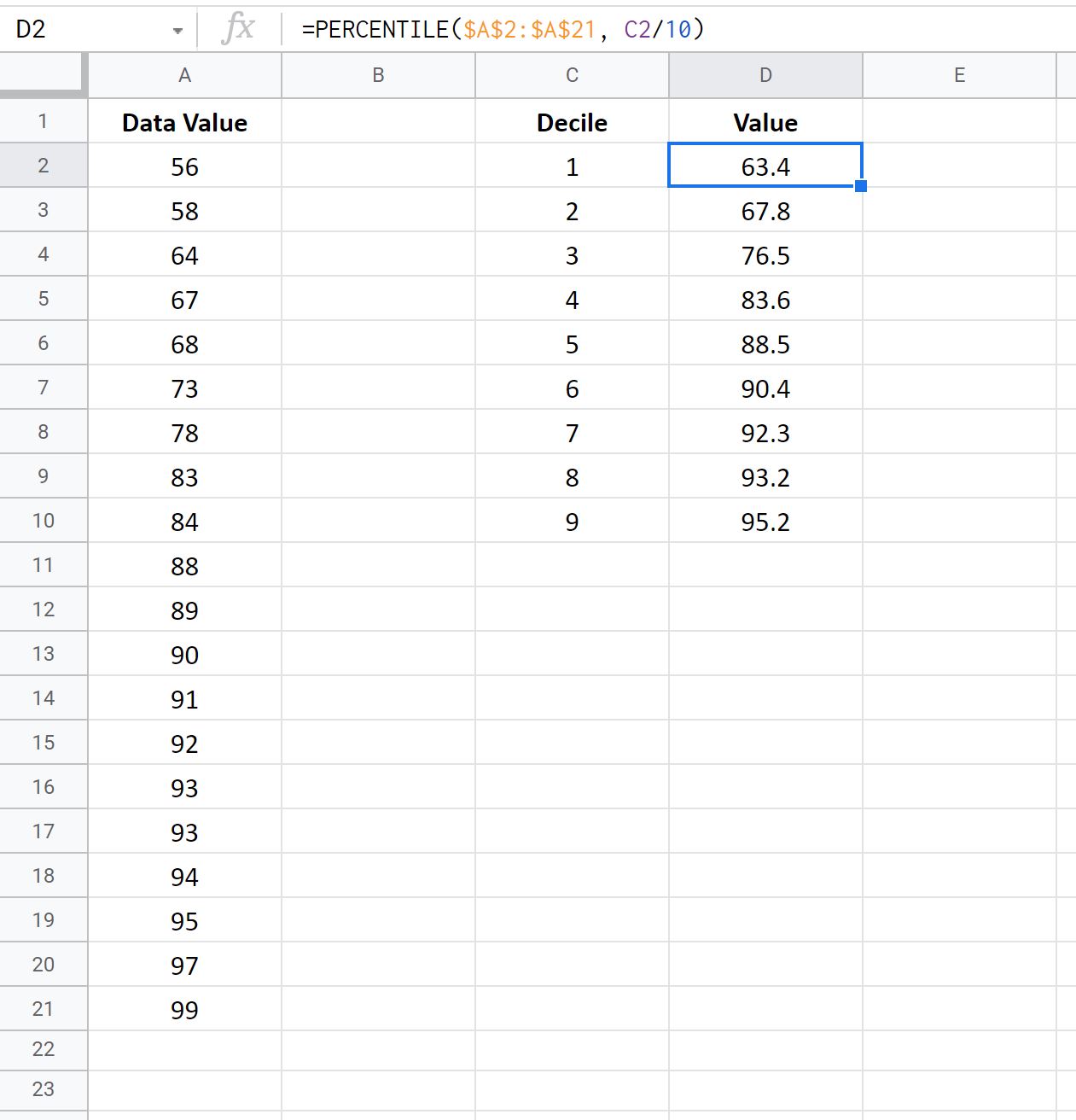This screenshot has height=1120, width=1076.
Task: Click the D2 cell fill handle
Action: coord(863,185)
